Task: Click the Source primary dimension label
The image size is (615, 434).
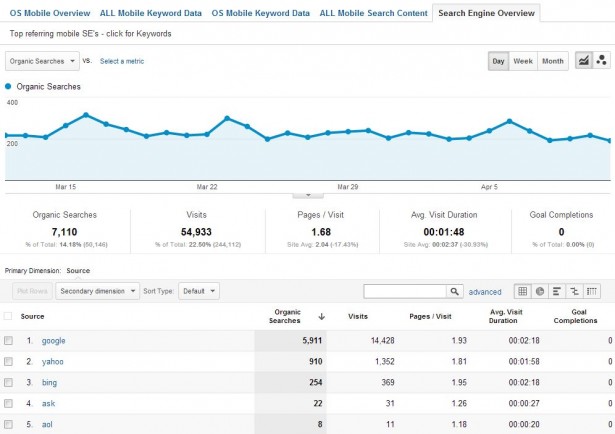Action: tap(78, 271)
